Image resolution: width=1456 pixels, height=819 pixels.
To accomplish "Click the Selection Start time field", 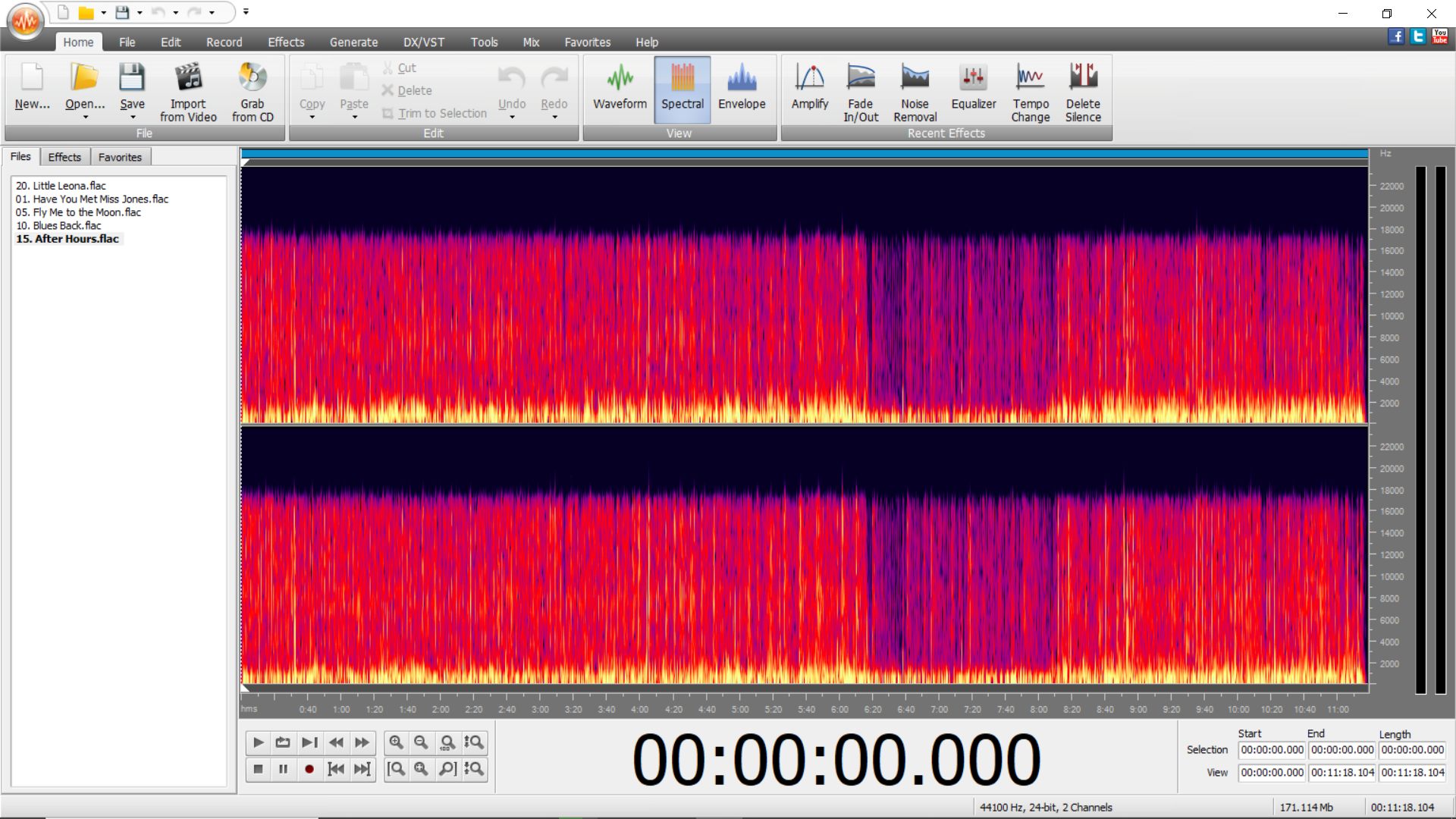I will click(x=1271, y=750).
